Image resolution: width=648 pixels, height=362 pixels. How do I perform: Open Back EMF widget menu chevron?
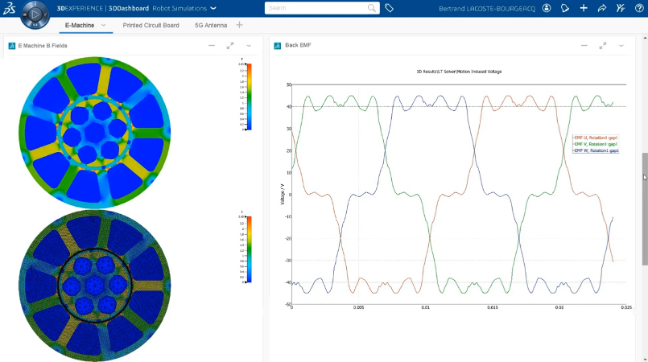click(x=621, y=46)
